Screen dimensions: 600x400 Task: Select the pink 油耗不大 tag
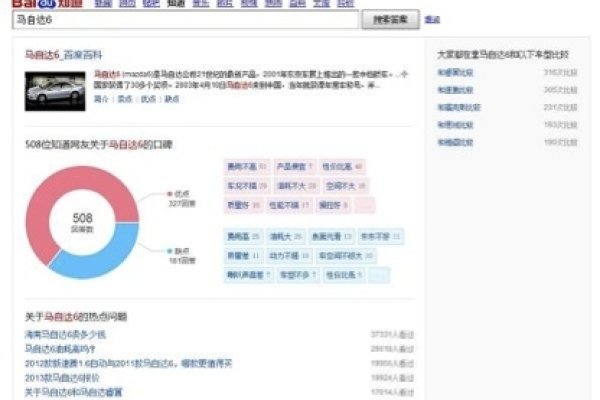coord(297,186)
